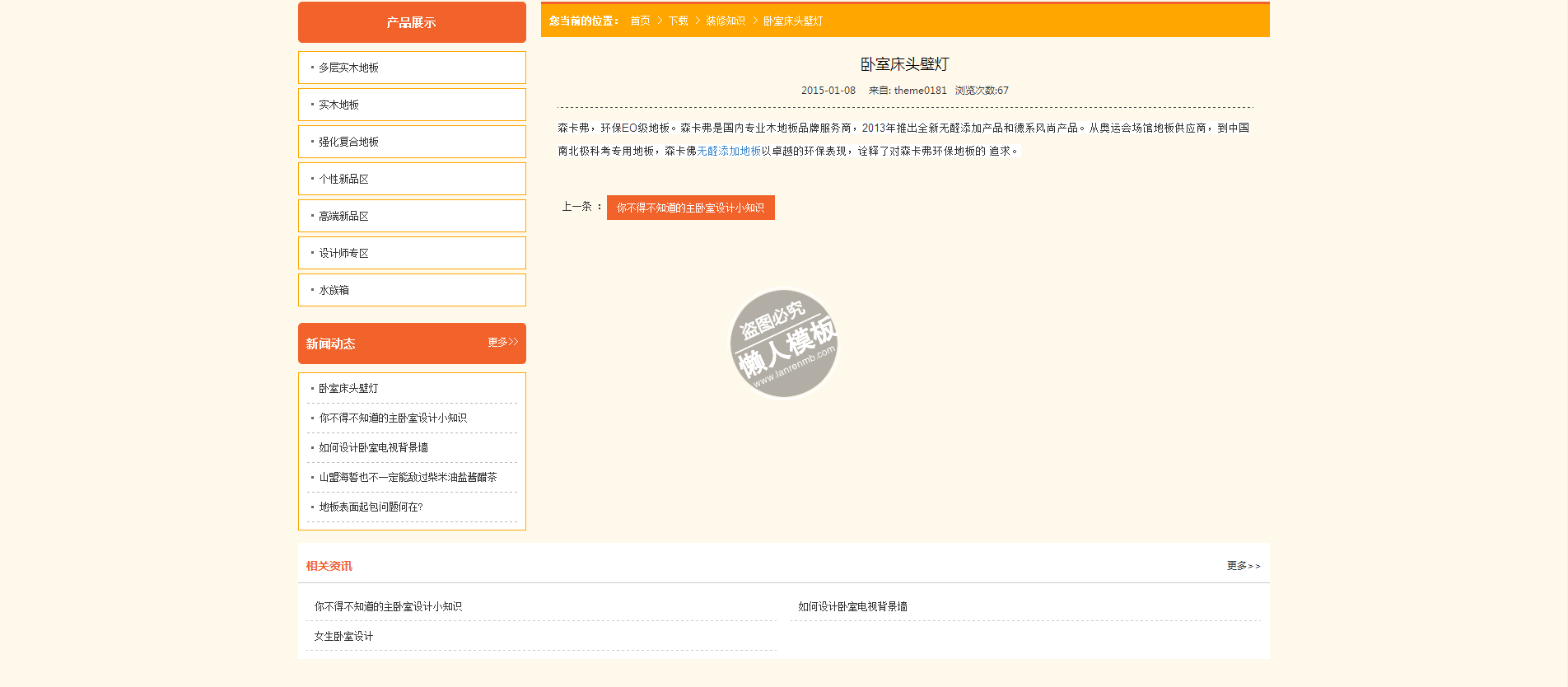Open the 实木地板 category
This screenshot has width=1568, height=687.
[338, 105]
